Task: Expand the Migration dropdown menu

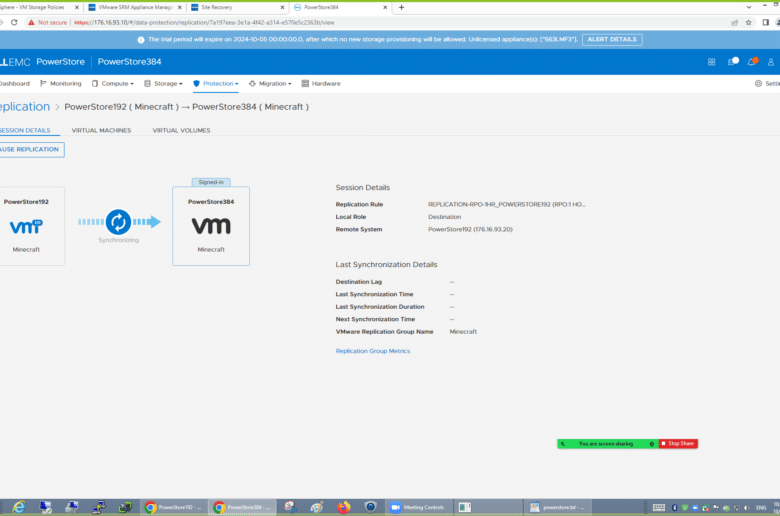Action: coord(270,84)
